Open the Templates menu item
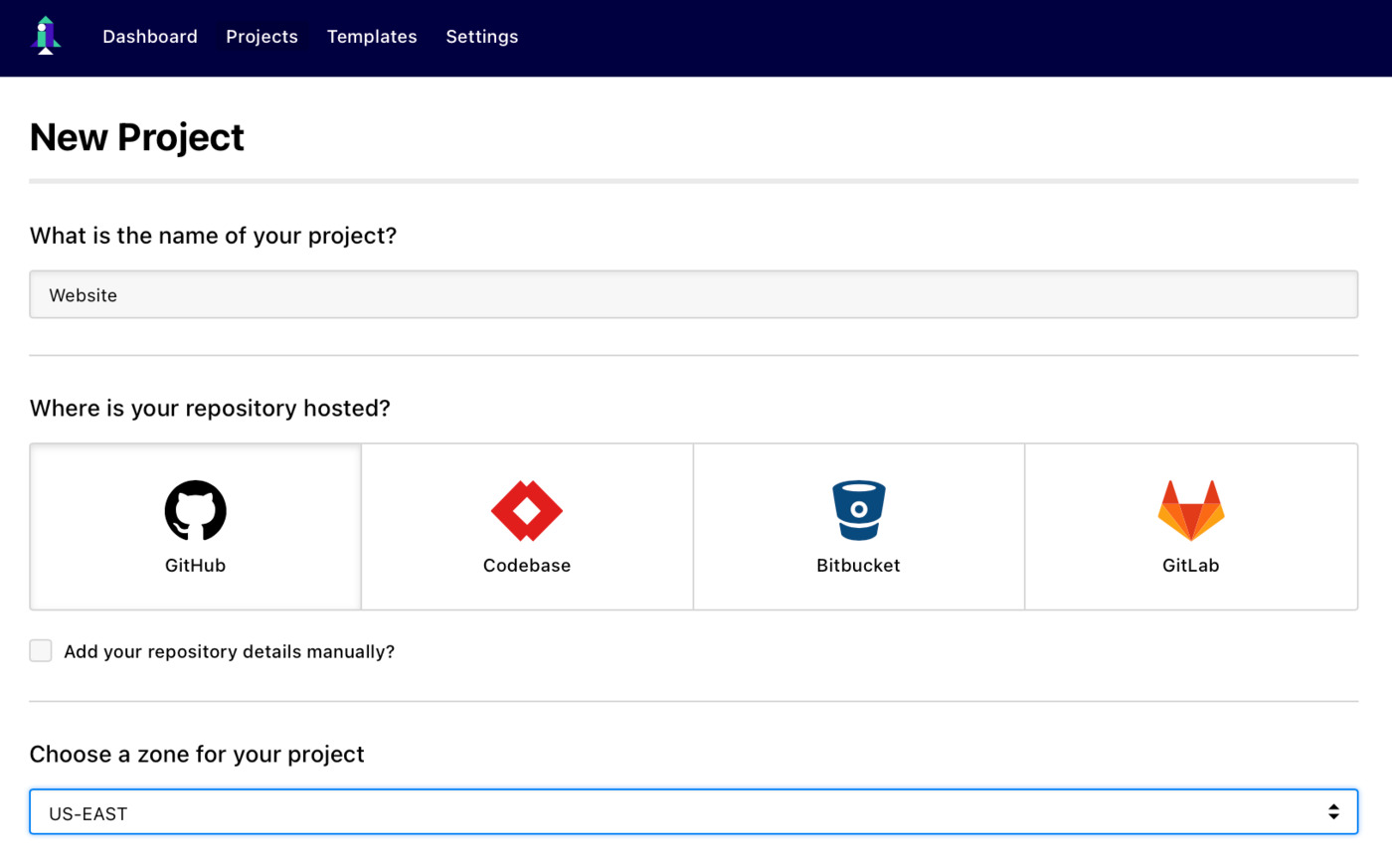 click(x=372, y=37)
